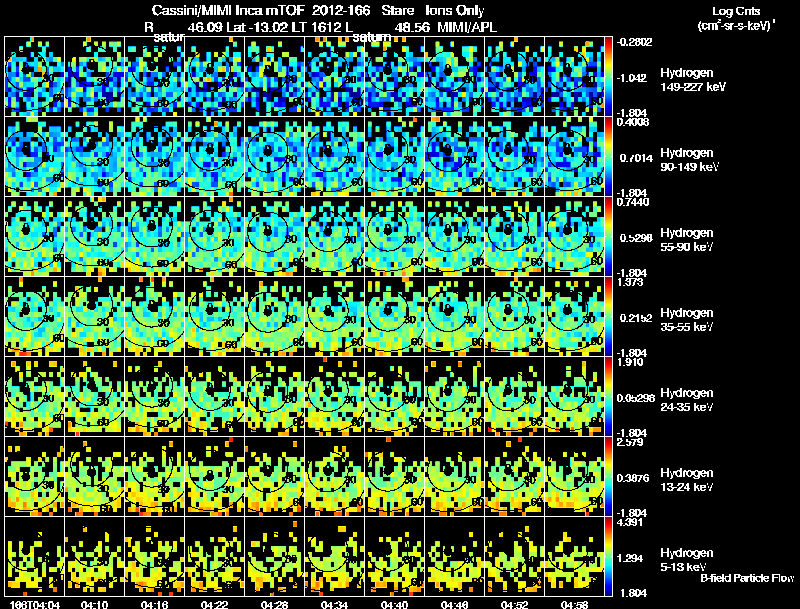This screenshot has height=609, width=800.
Task: Click the color bar for 35-55 keV row
Action: click(608, 316)
